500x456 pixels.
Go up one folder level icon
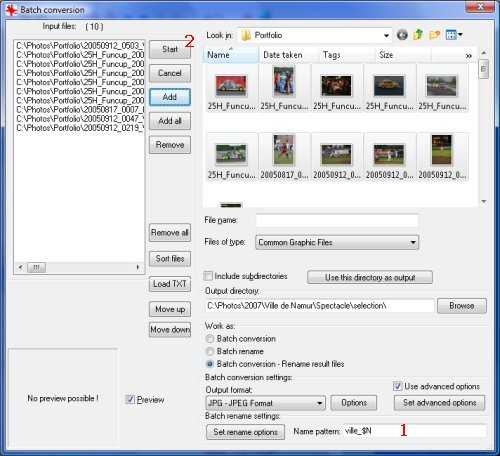pyautogui.click(x=418, y=35)
